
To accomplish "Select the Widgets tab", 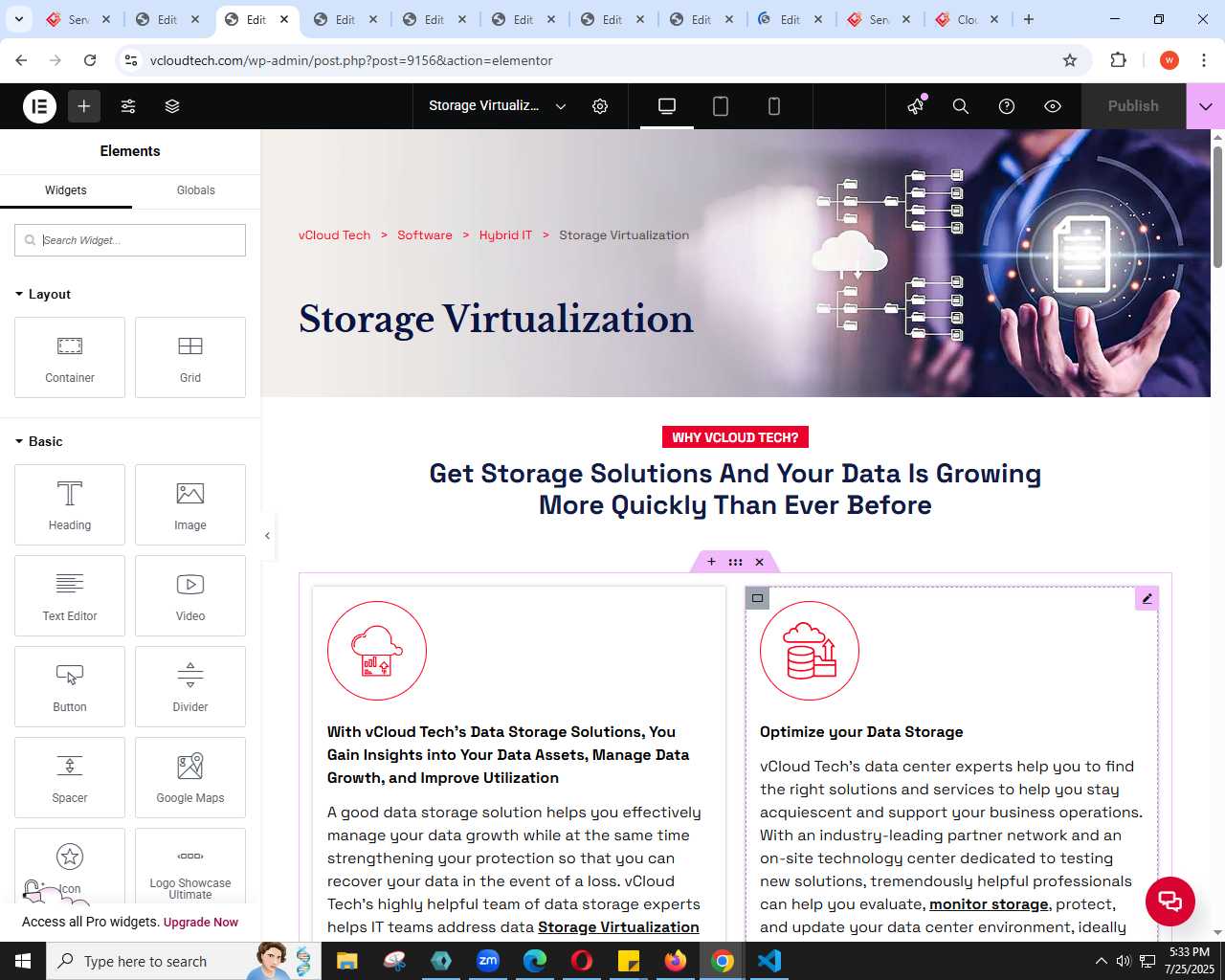I will click(x=66, y=190).
